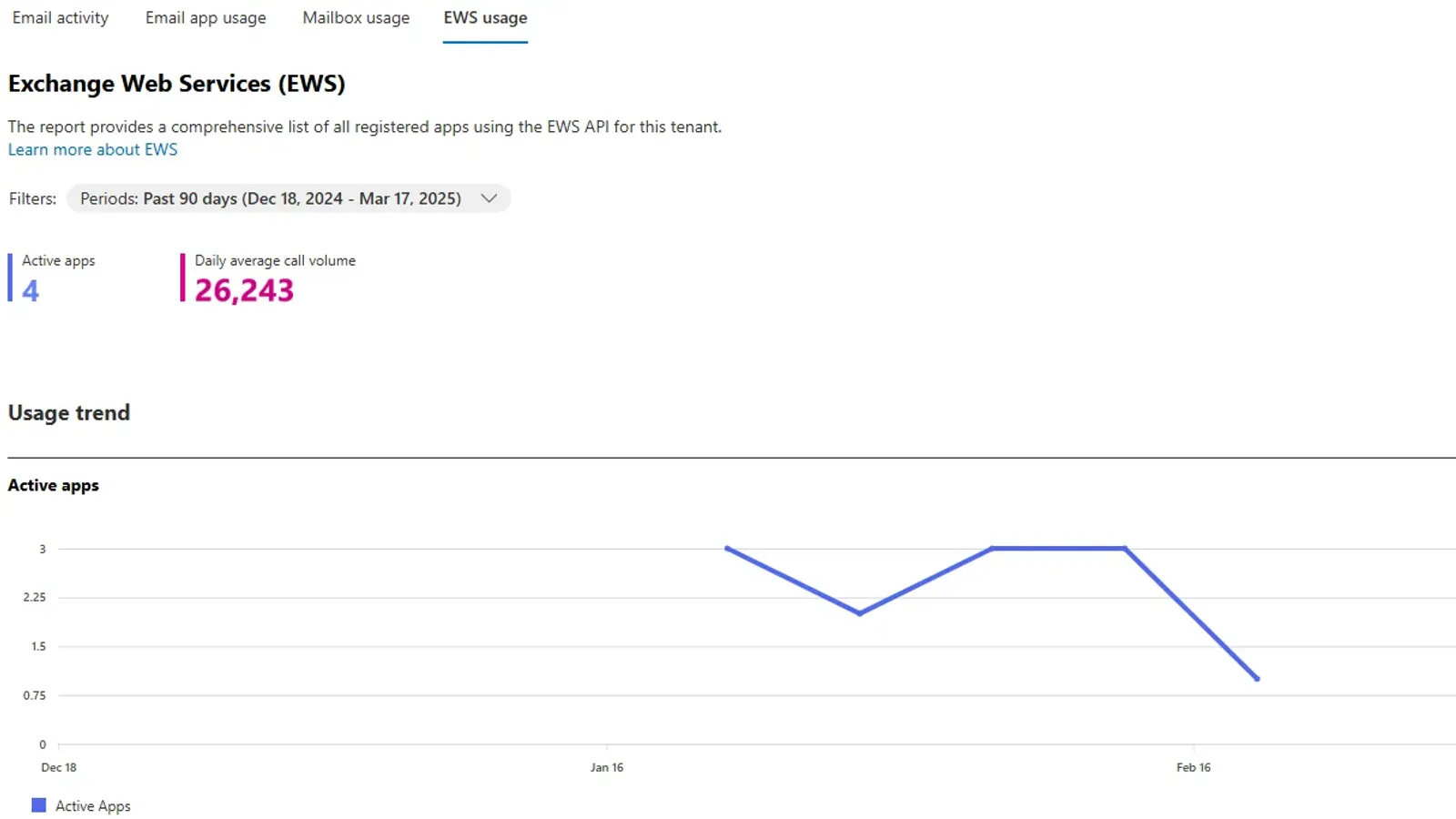Click the Jan 16 axis label
The height and width of the screenshot is (819, 1456).
607,767
